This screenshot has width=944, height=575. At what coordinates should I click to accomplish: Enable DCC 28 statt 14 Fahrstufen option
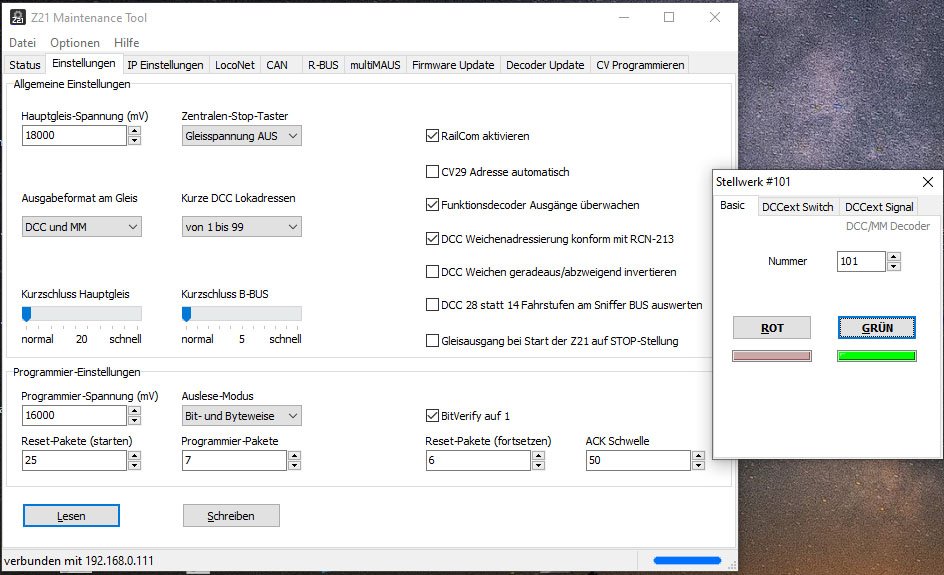tap(432, 305)
